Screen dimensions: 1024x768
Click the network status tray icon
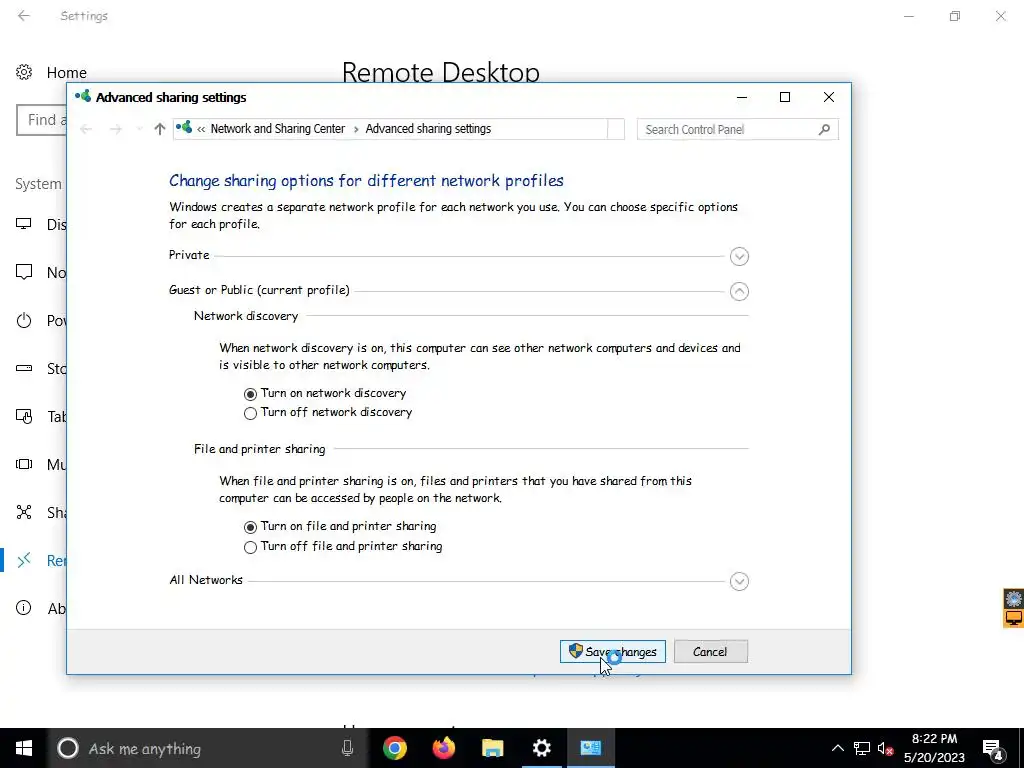coord(862,748)
